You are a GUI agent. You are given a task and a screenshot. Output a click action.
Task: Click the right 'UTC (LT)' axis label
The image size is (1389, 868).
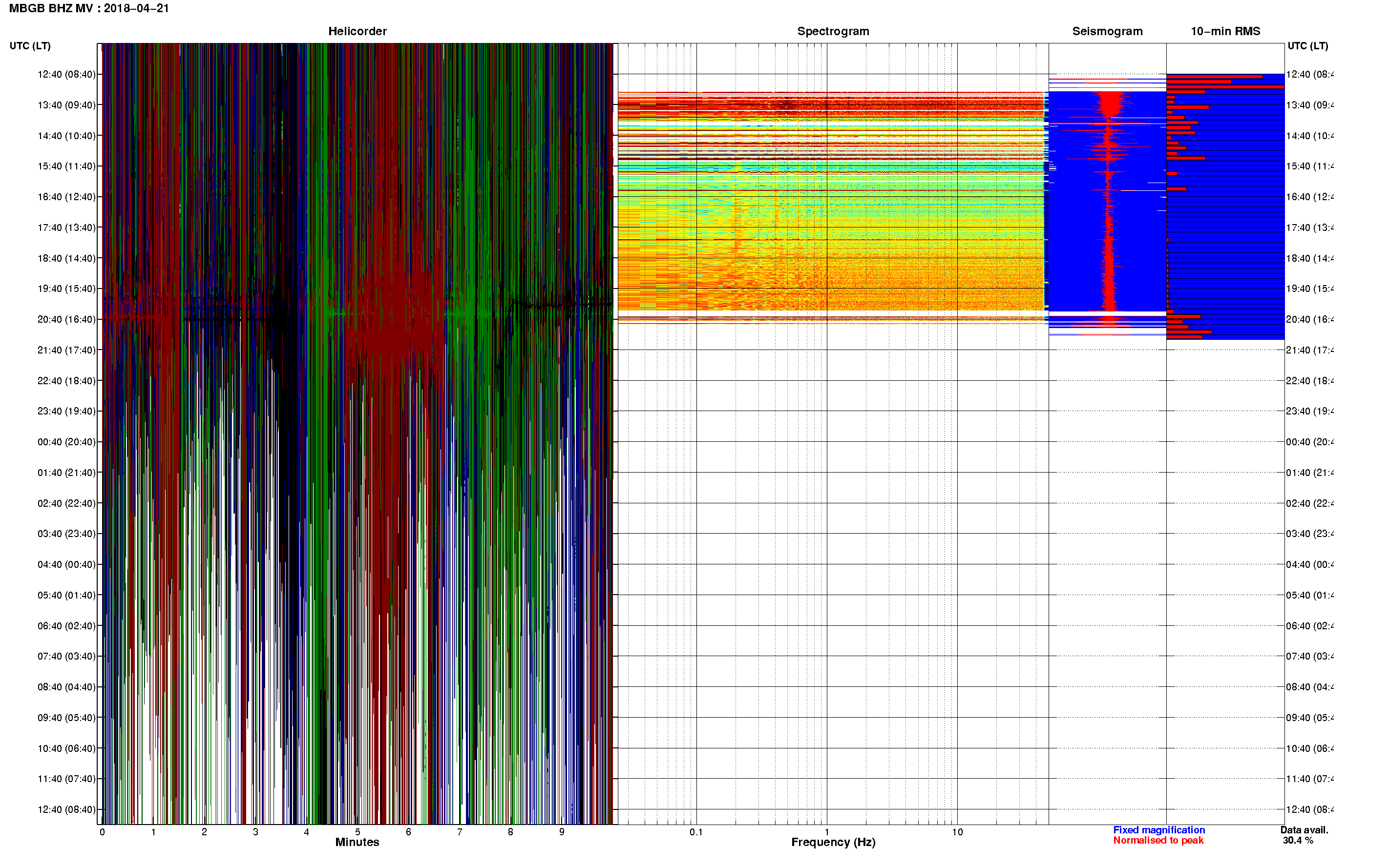click(1307, 46)
